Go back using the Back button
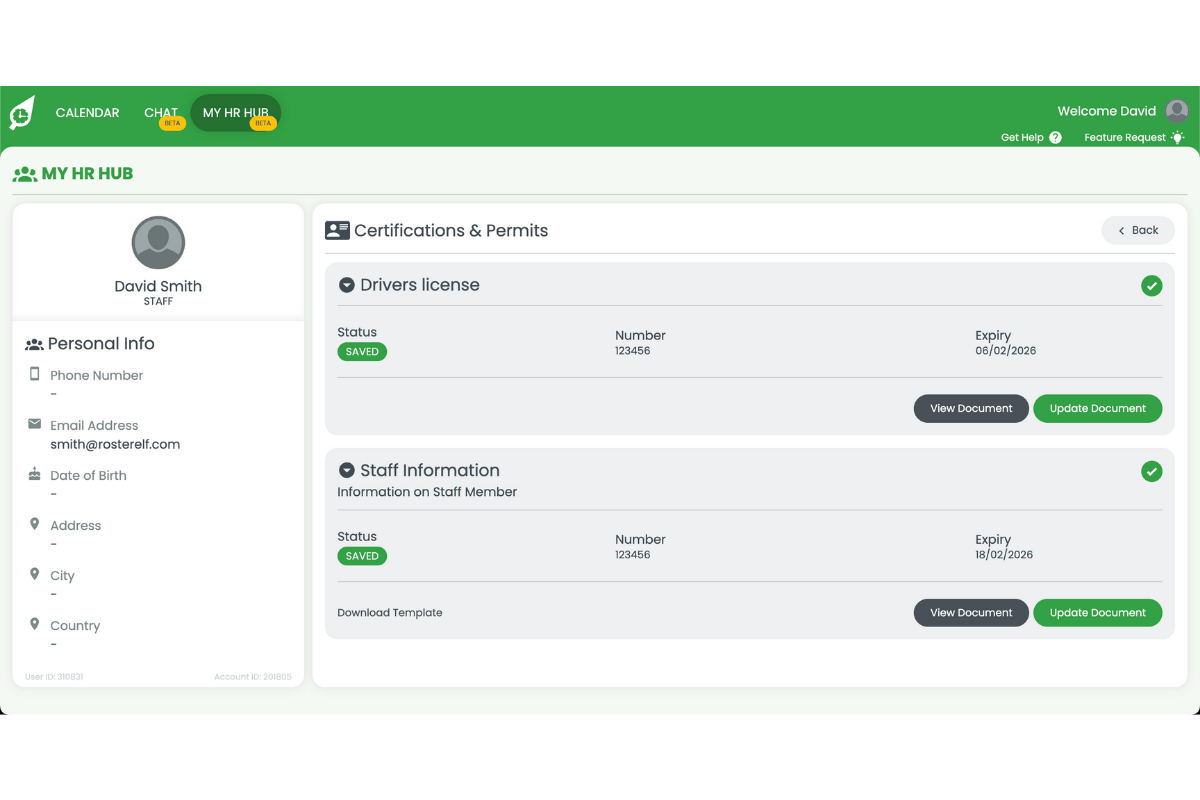 [x=1138, y=230]
